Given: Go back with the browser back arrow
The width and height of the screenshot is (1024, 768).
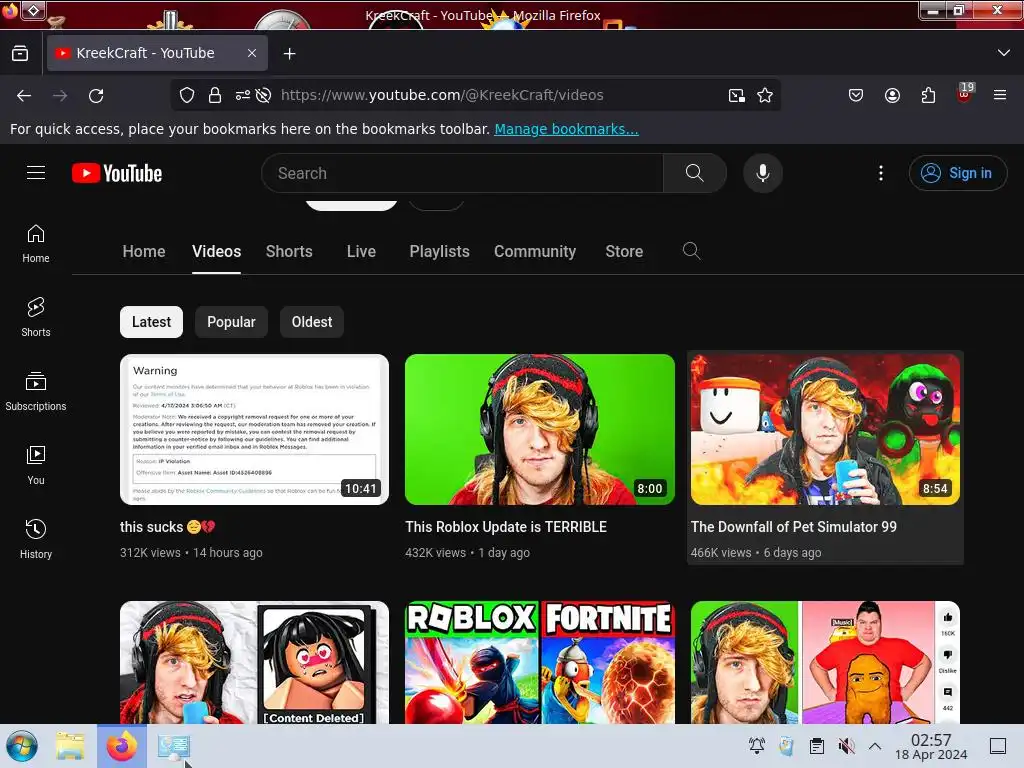Looking at the screenshot, I should click(24, 95).
